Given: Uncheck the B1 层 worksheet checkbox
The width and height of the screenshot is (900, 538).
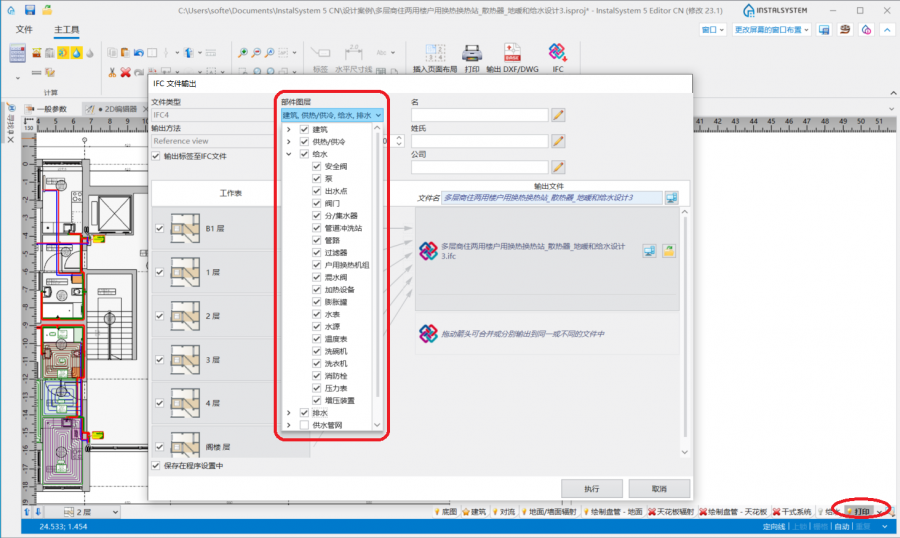Looking at the screenshot, I should [159, 228].
